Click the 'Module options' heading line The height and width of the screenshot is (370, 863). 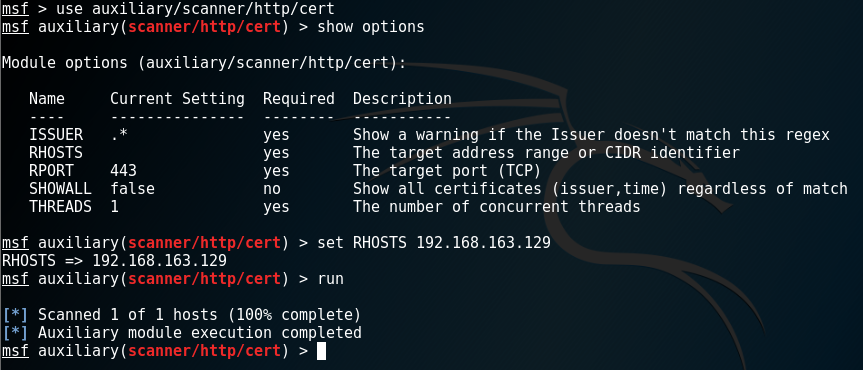(204, 63)
